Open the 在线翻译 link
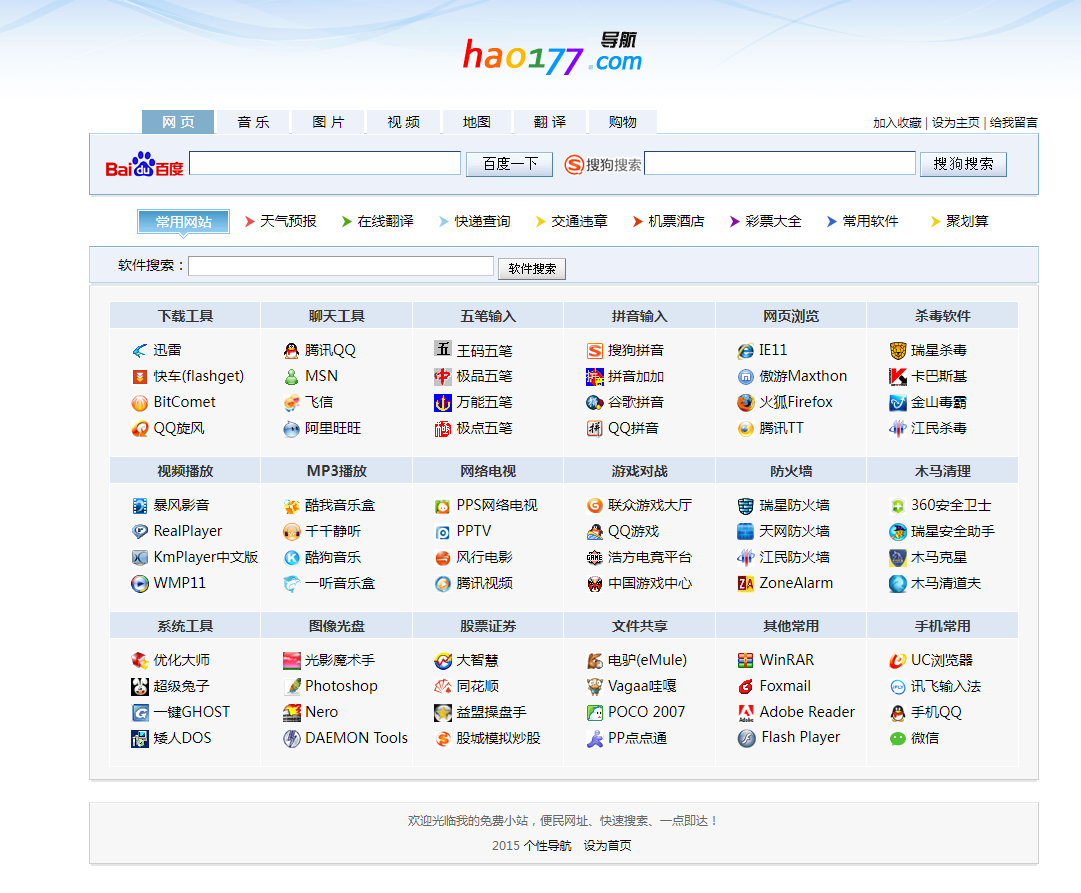This screenshot has height=893, width=1081. pos(385,221)
